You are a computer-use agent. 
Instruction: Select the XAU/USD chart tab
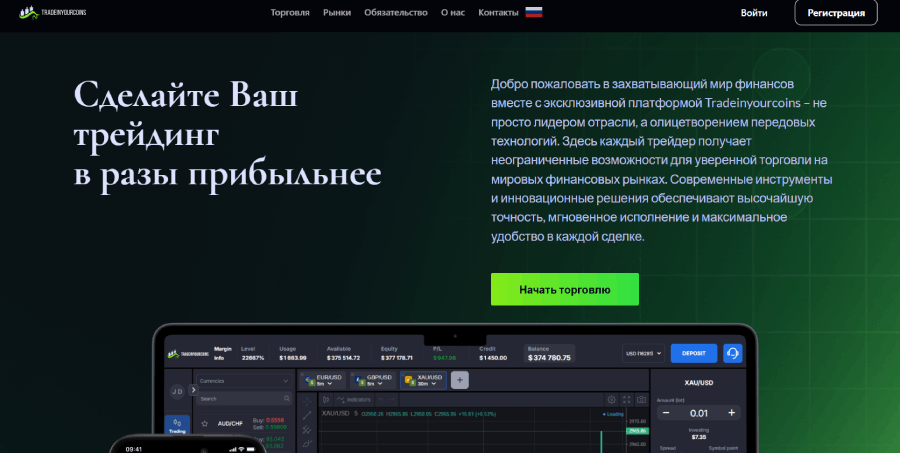pos(424,380)
